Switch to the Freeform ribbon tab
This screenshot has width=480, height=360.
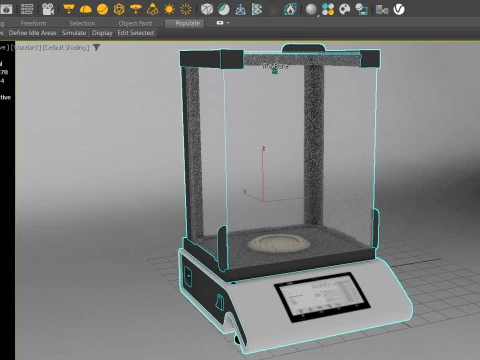33,23
